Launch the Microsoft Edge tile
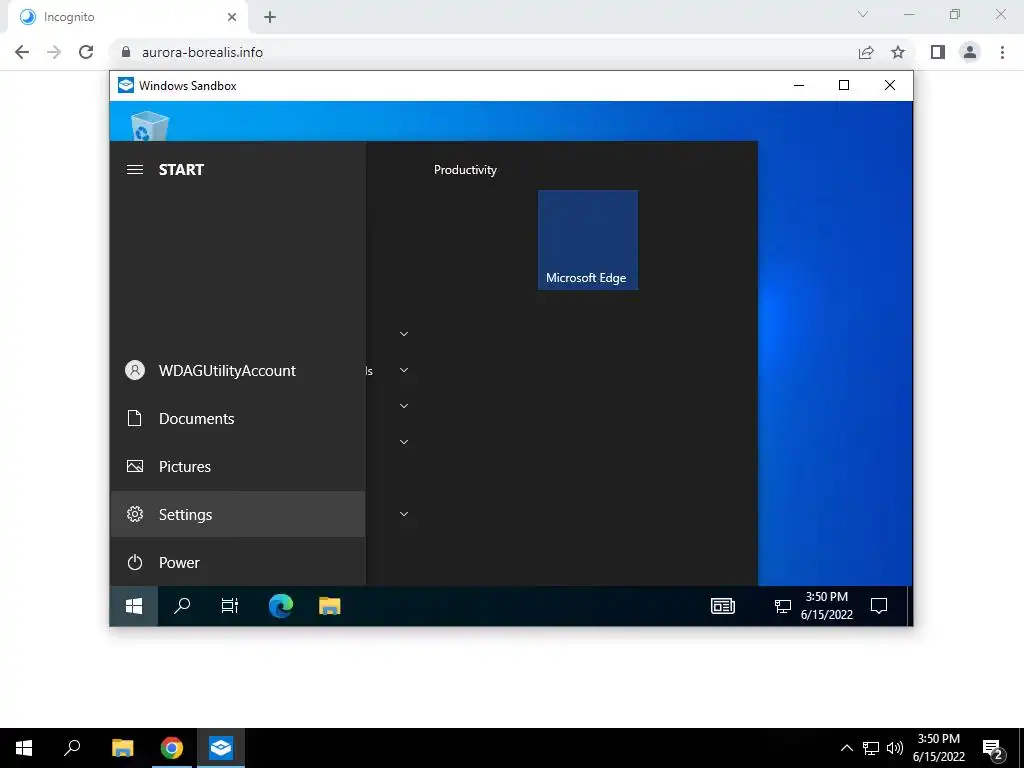Viewport: 1024px width, 768px height. pyautogui.click(x=588, y=240)
